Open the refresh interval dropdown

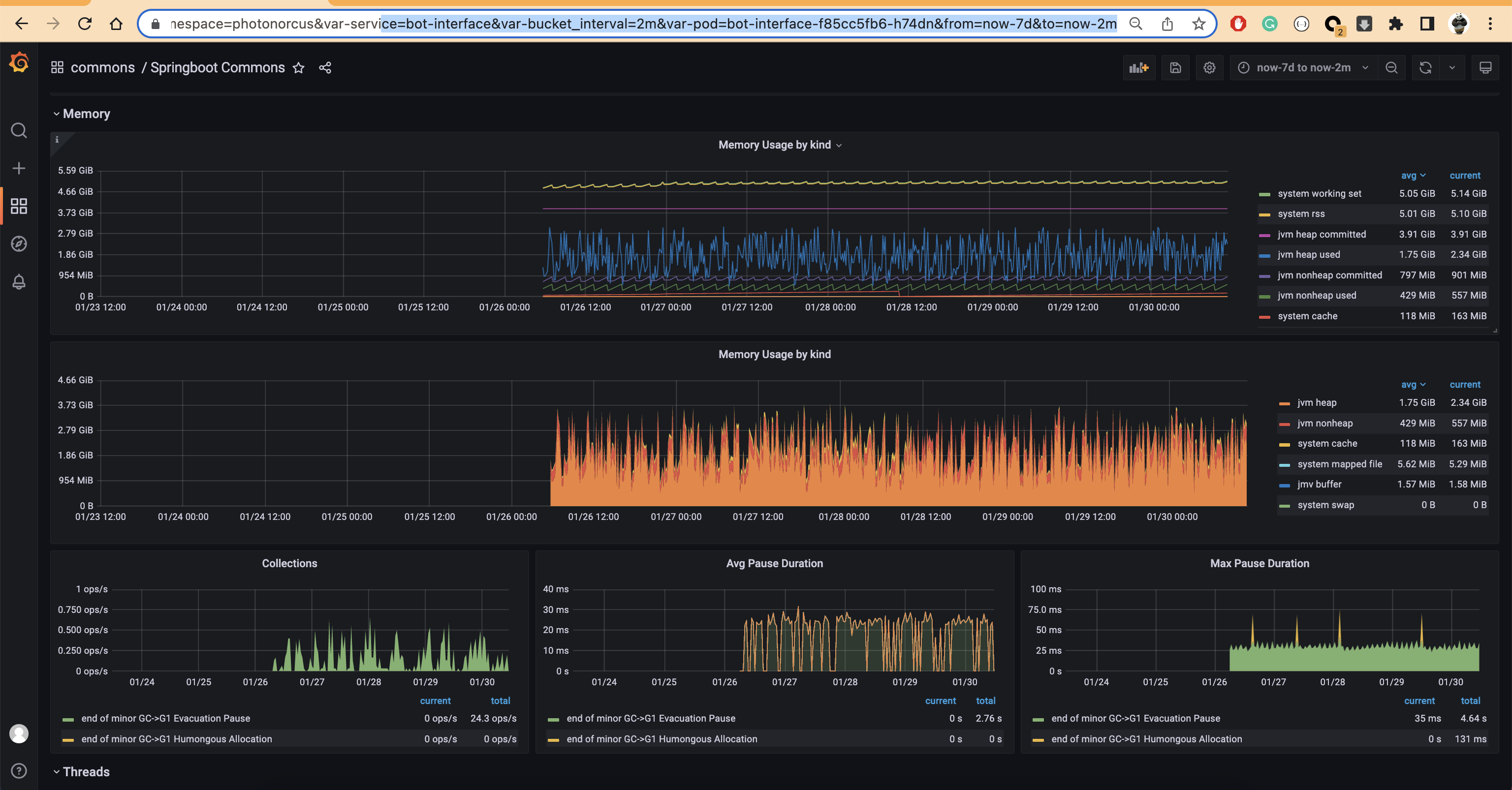[1452, 67]
